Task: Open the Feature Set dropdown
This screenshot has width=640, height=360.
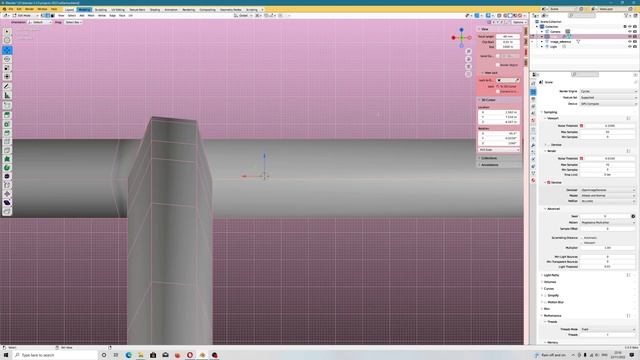Action: [608, 98]
